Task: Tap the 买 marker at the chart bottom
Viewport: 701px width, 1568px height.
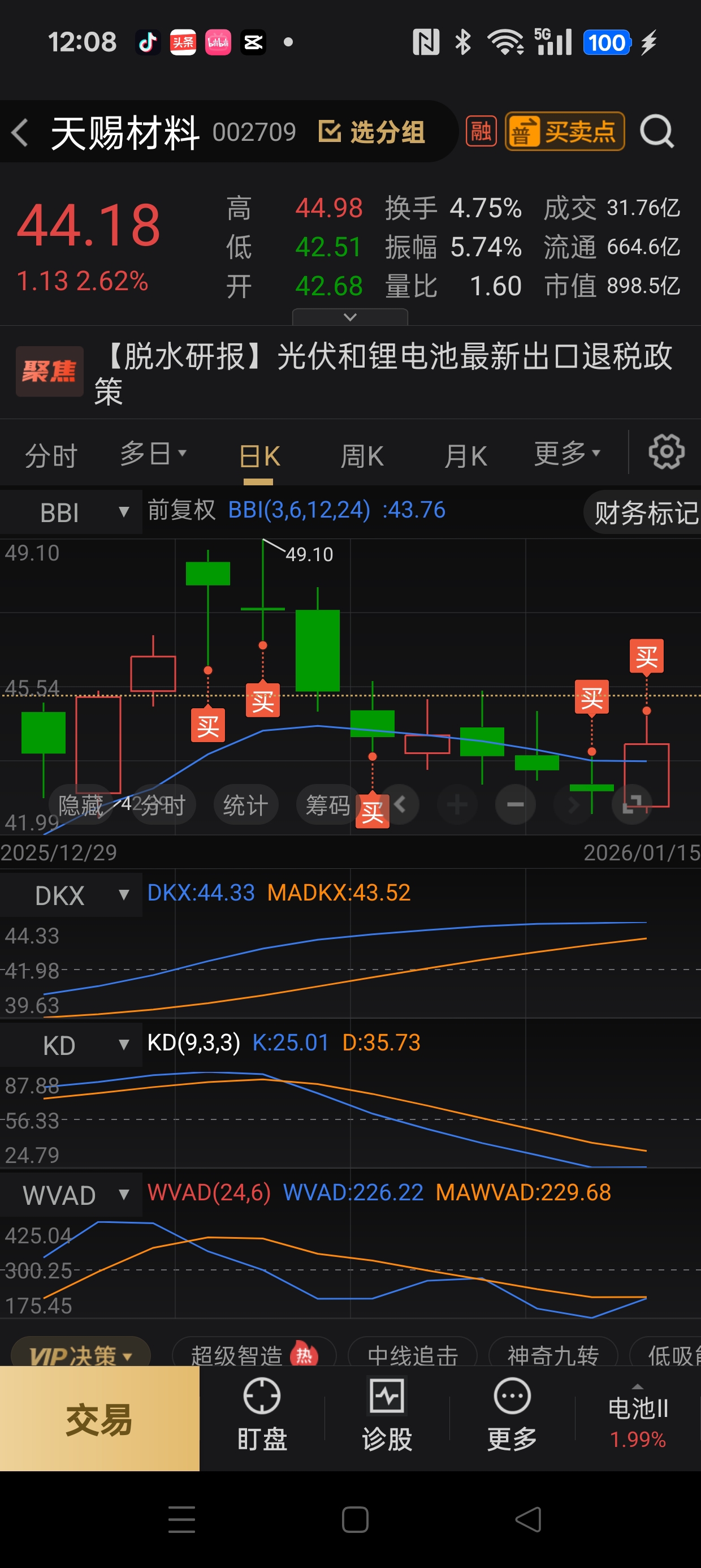Action: pos(372,811)
